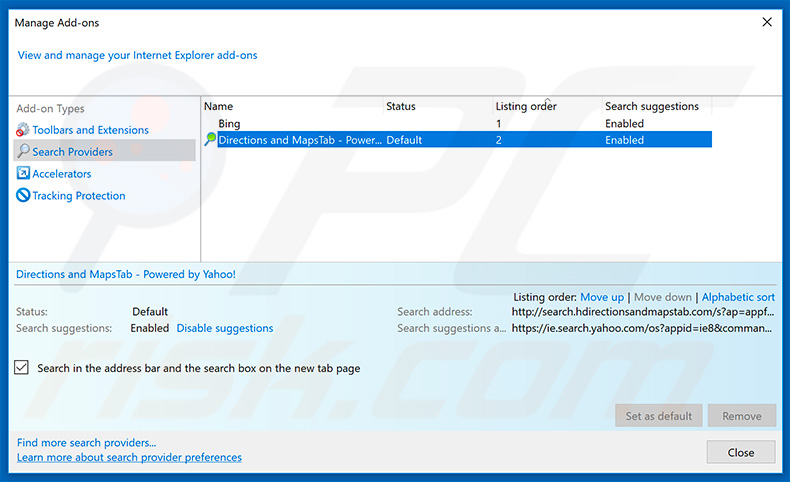
Task: Click View and manage your Internet Explorer add-ons text
Action: (138, 55)
